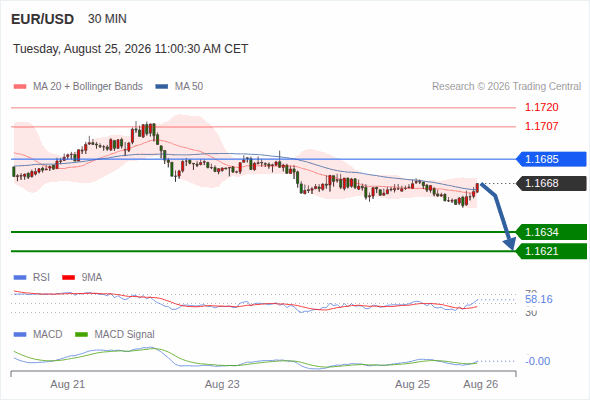Click the RSI value 58.16 label
Screen dimensions: 590x400
click(x=539, y=300)
